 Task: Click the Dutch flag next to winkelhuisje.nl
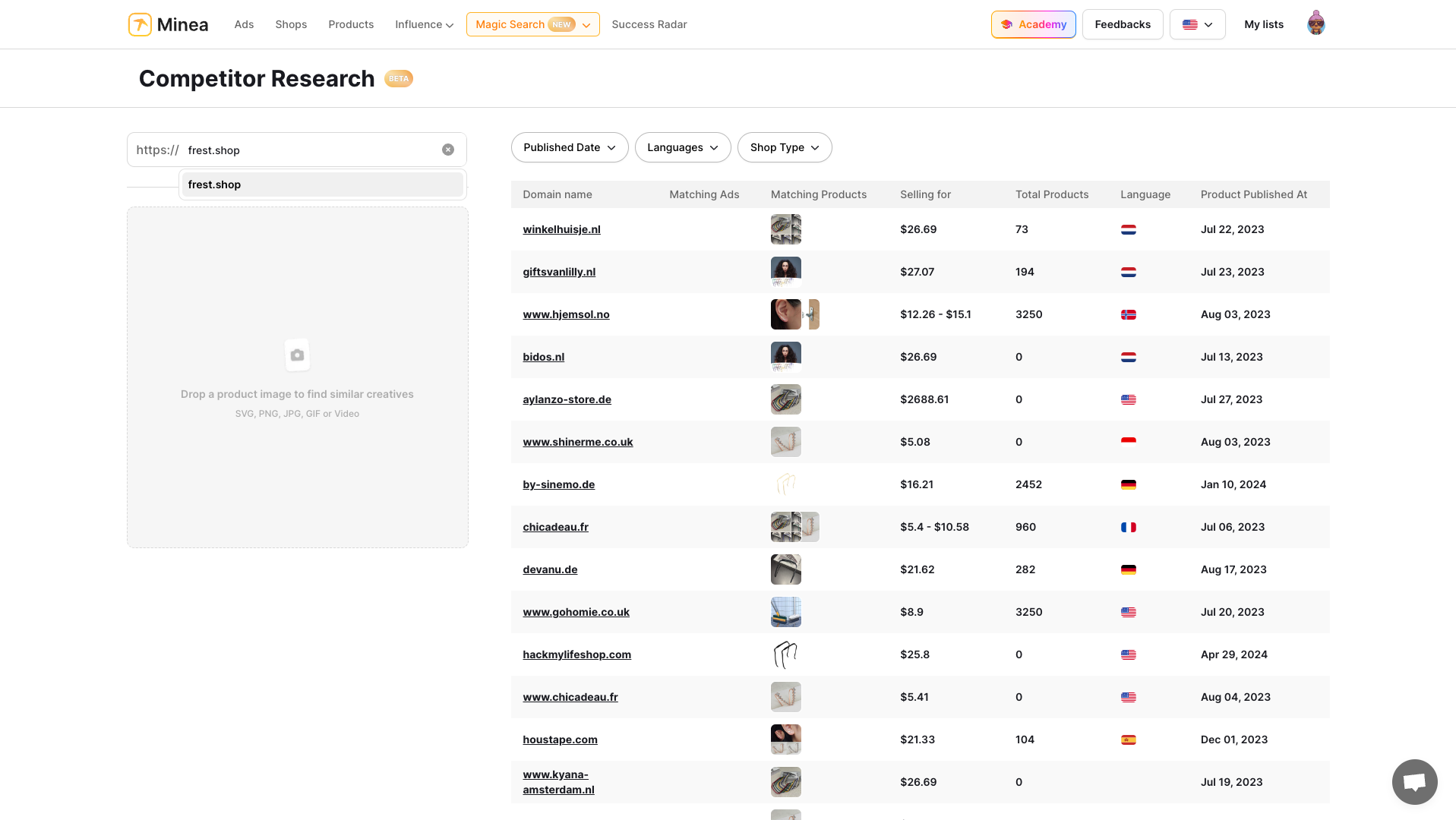pyautogui.click(x=1129, y=229)
